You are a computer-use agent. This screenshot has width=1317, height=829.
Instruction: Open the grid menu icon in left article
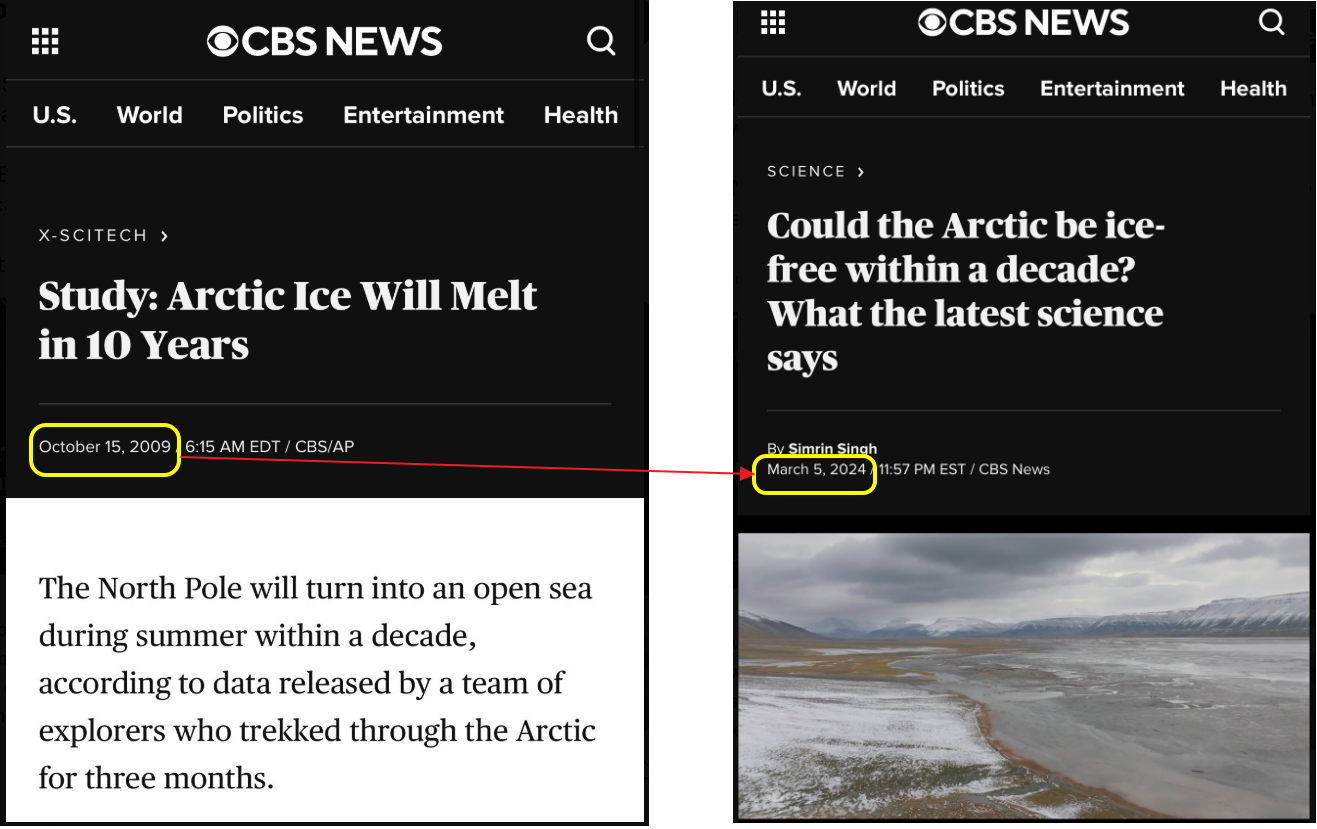pos(46,41)
